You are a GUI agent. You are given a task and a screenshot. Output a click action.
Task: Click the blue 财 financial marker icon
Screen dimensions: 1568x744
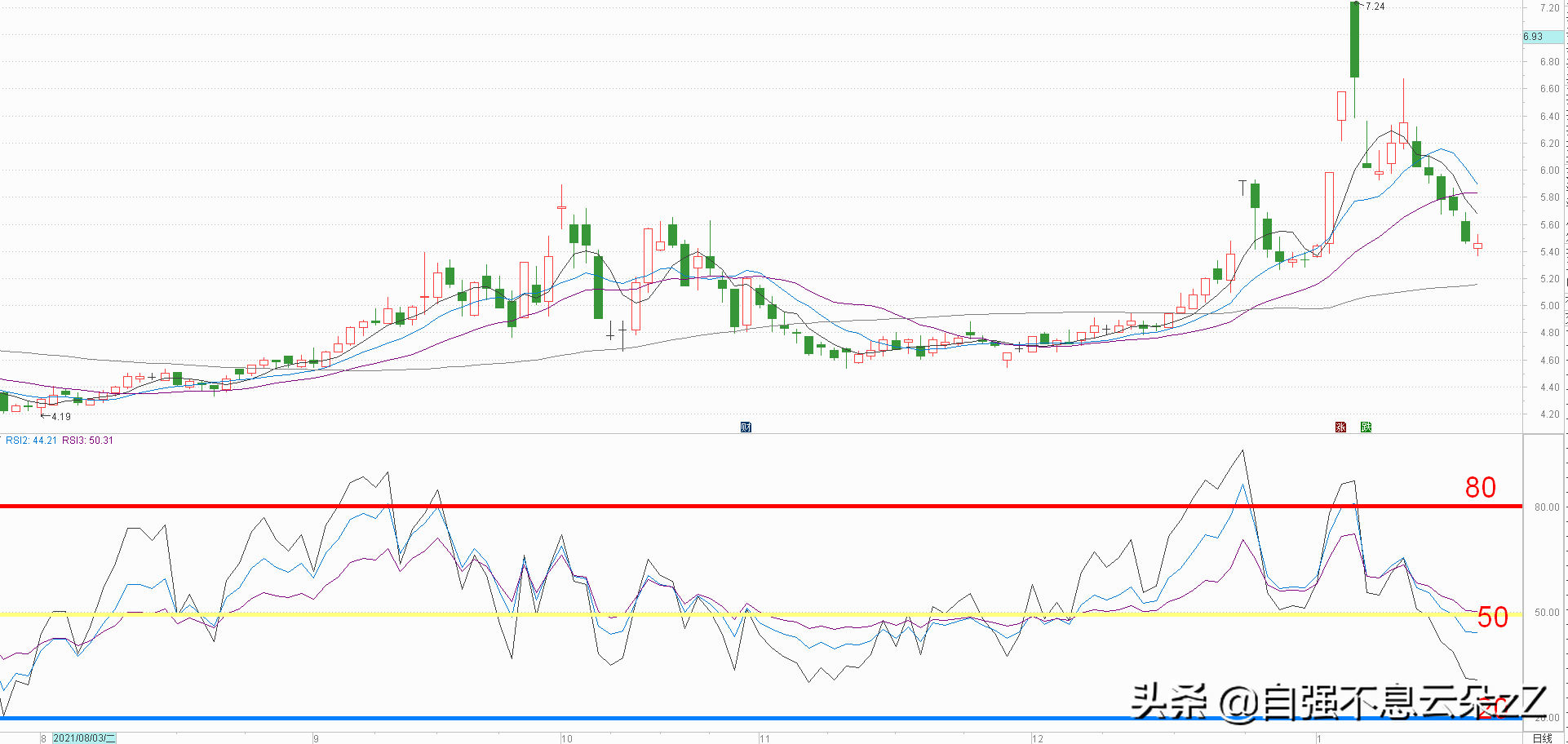click(x=746, y=427)
